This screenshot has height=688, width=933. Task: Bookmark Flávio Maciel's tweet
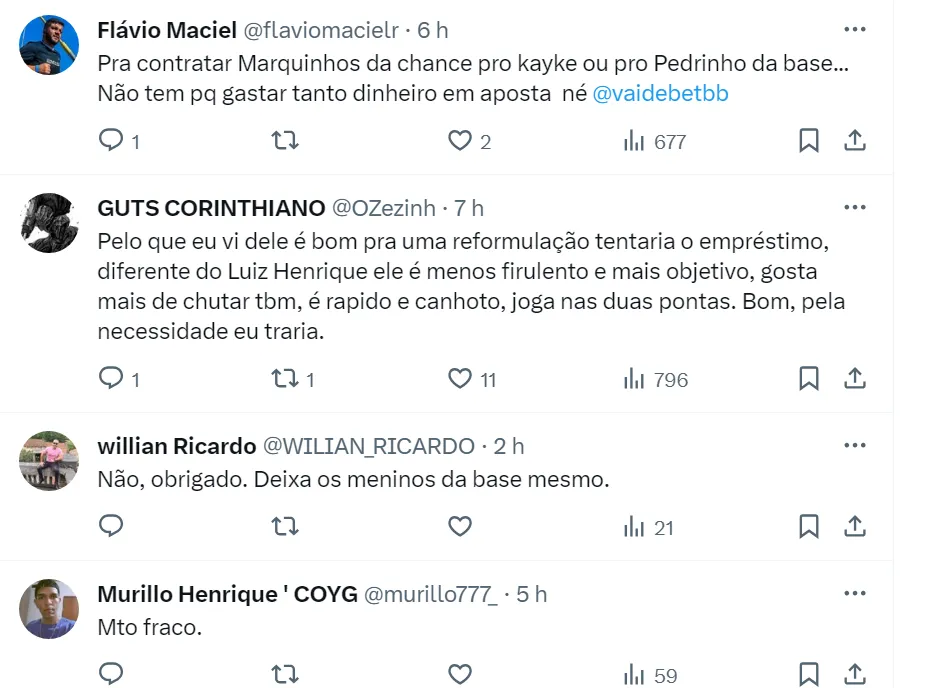pyautogui.click(x=809, y=141)
